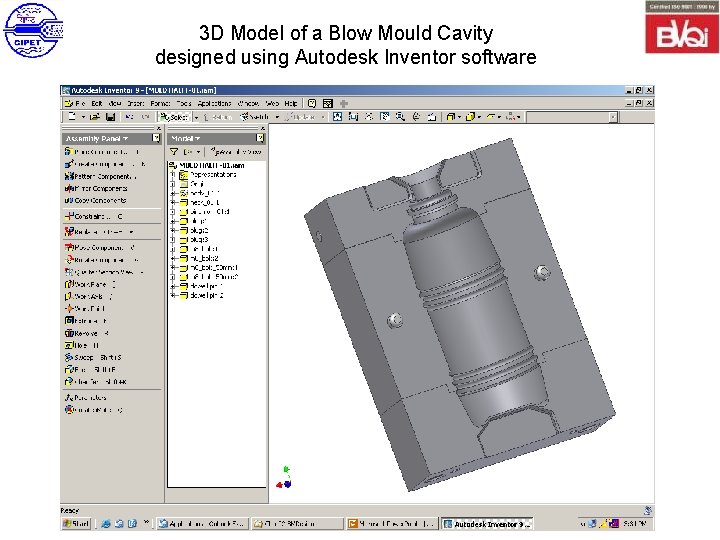Select Mirror Components tool
The width and height of the screenshot is (720, 540).
[x=96, y=188]
